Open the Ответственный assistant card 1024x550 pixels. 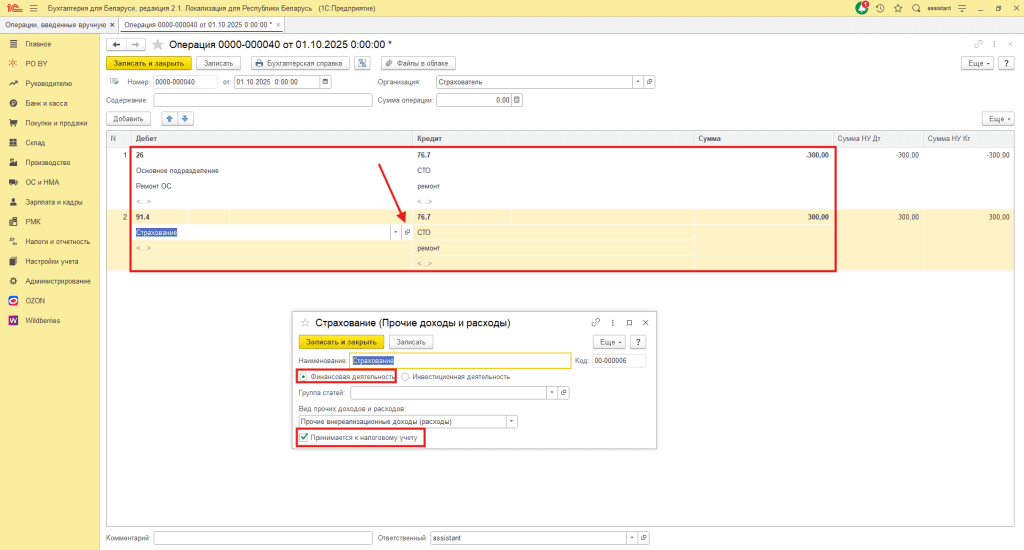(643, 538)
